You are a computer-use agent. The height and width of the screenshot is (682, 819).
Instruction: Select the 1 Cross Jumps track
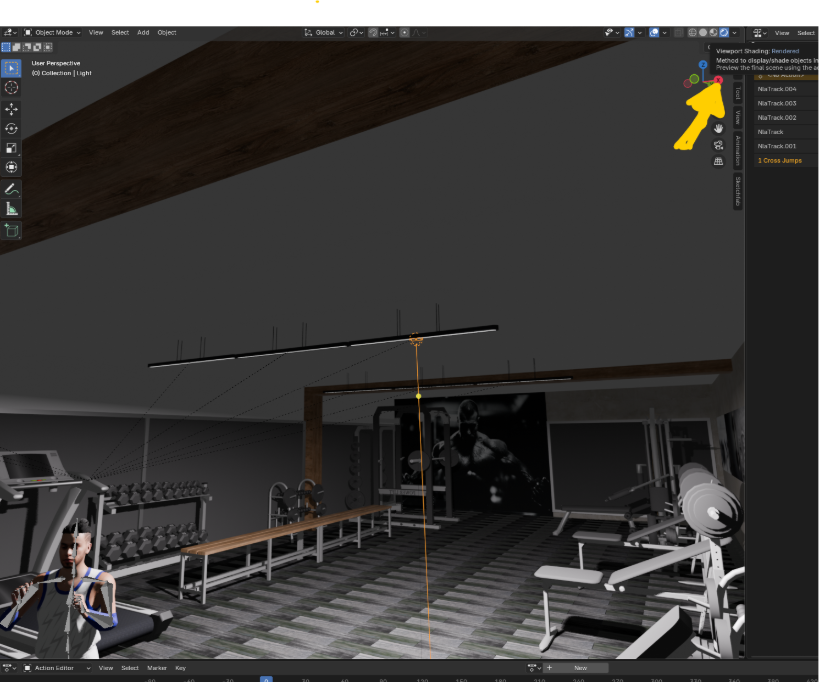click(780, 160)
